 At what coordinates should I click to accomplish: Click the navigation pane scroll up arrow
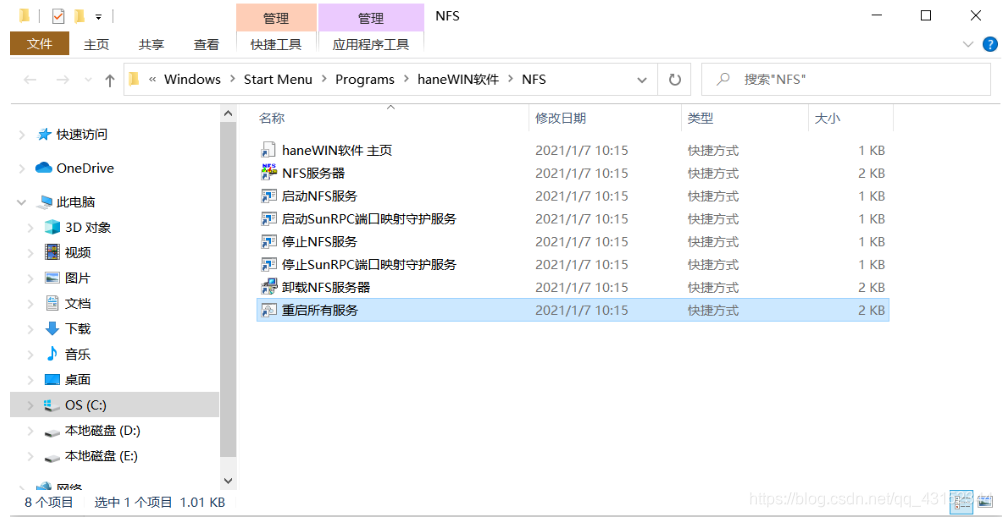tap(228, 113)
